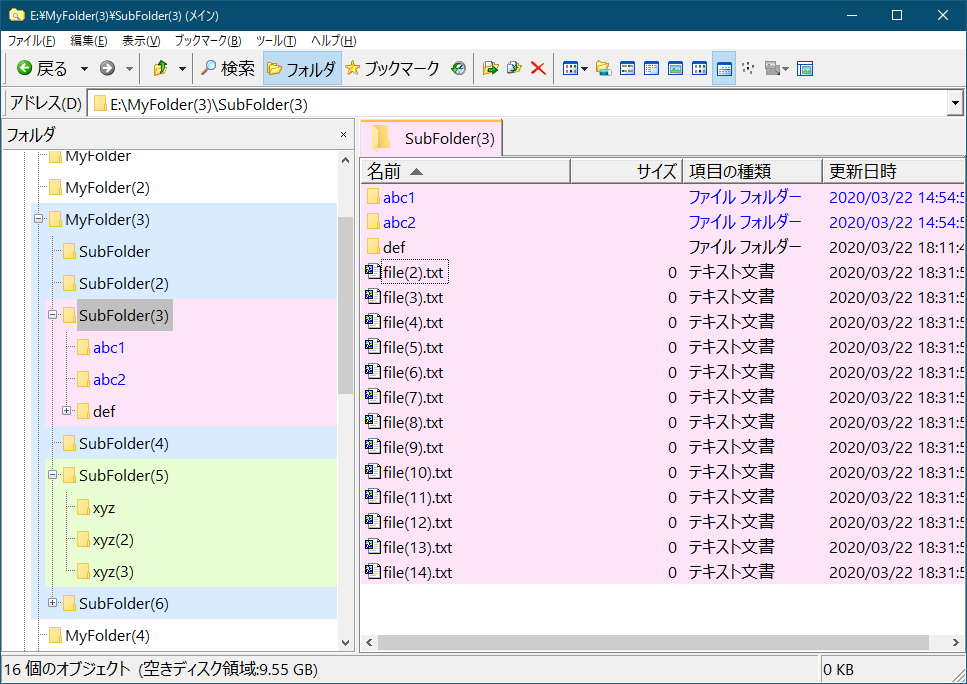Click the red X delete icon
The height and width of the screenshot is (684, 967).
click(x=538, y=69)
